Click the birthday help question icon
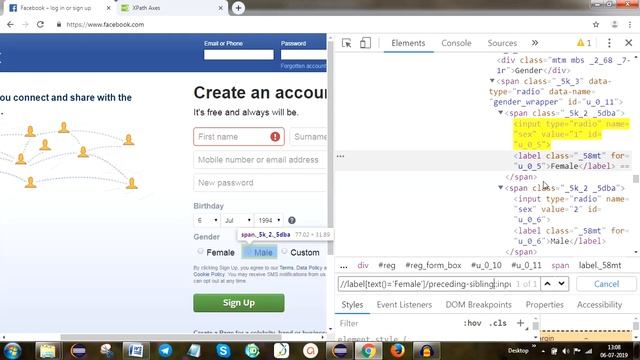The image size is (640, 360). (x=292, y=220)
